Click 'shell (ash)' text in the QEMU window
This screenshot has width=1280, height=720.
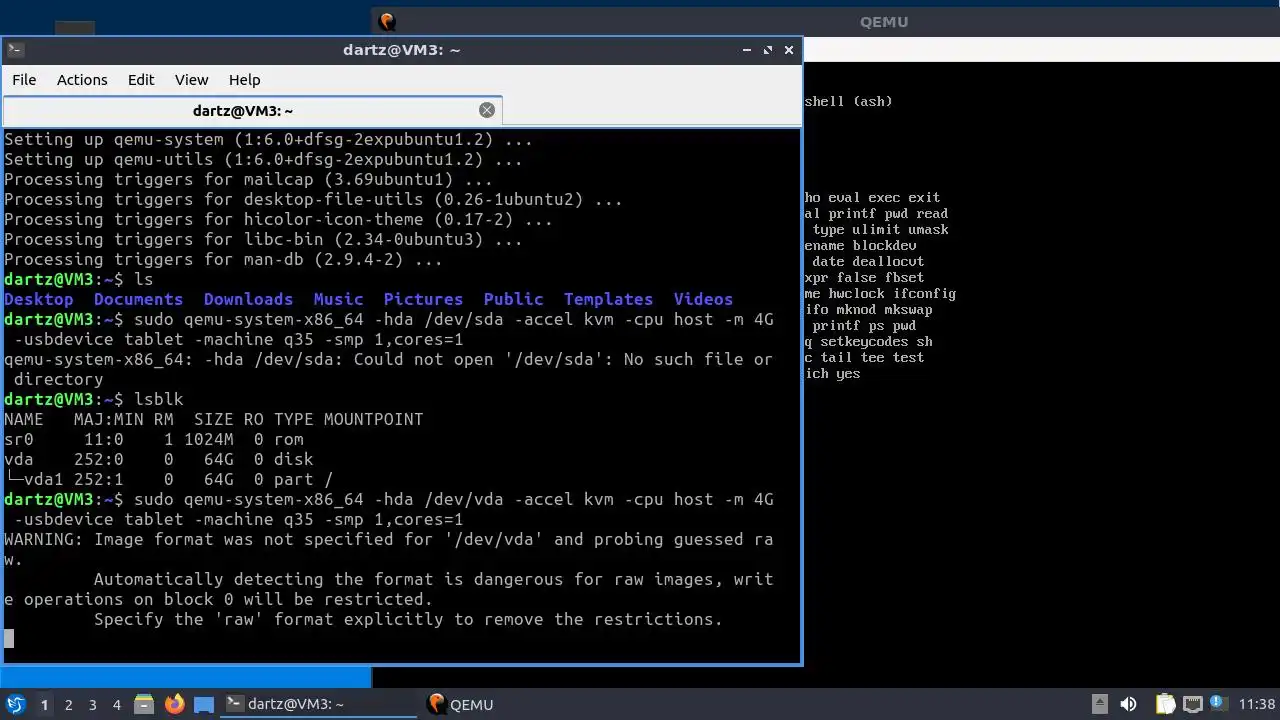pos(848,101)
